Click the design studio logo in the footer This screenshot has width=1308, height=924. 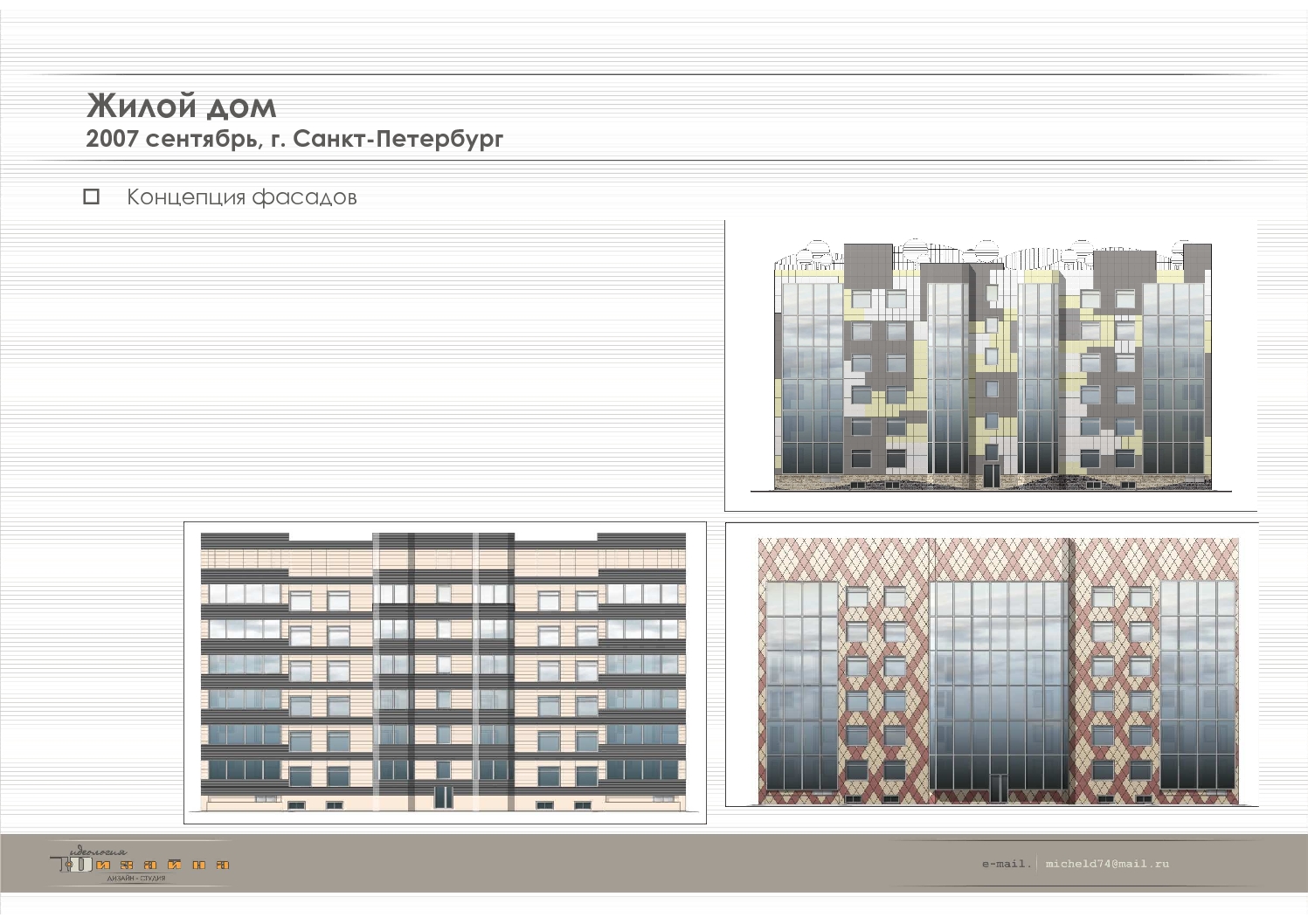[x=140, y=864]
